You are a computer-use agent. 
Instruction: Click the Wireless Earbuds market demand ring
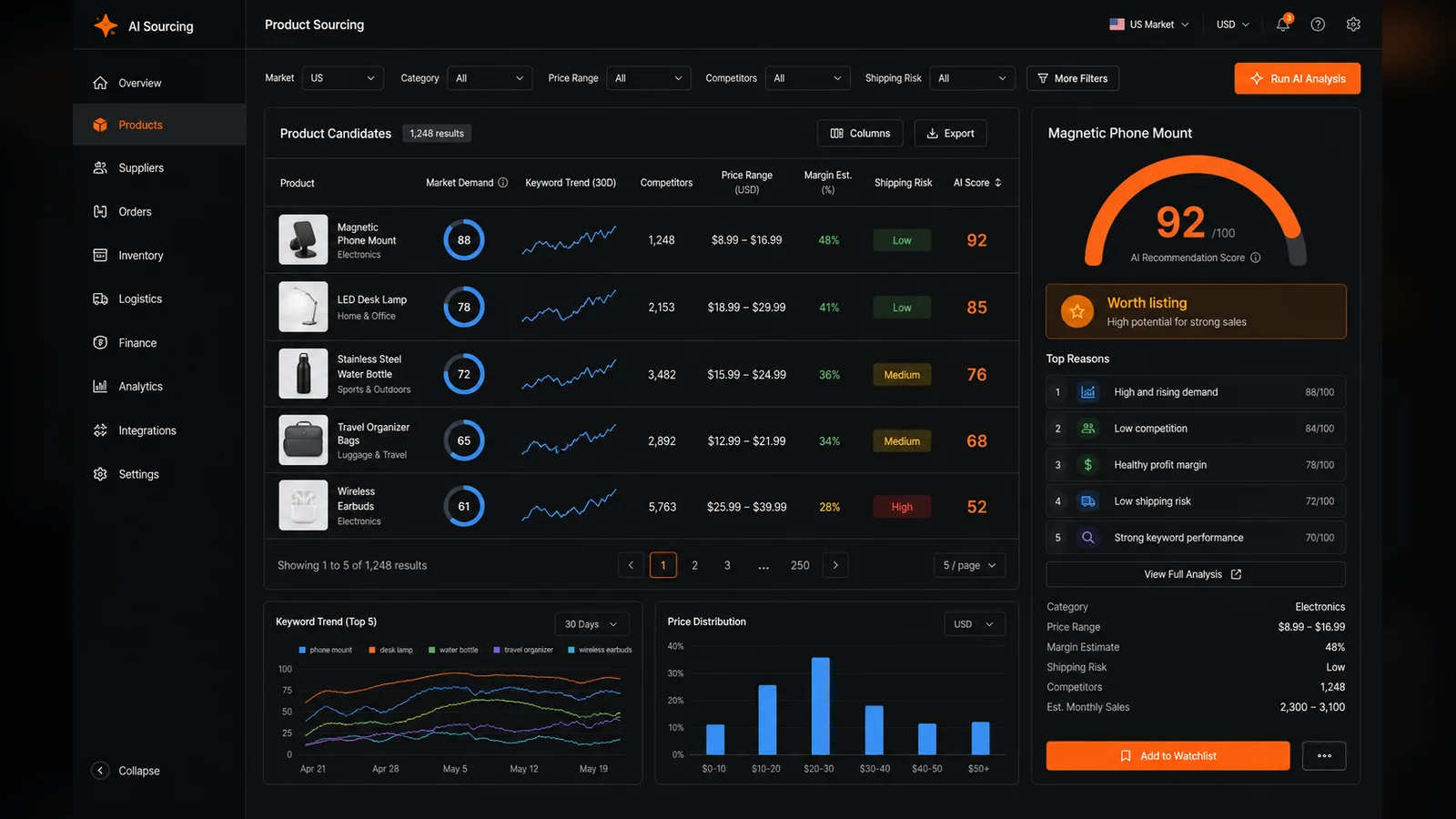tap(464, 507)
